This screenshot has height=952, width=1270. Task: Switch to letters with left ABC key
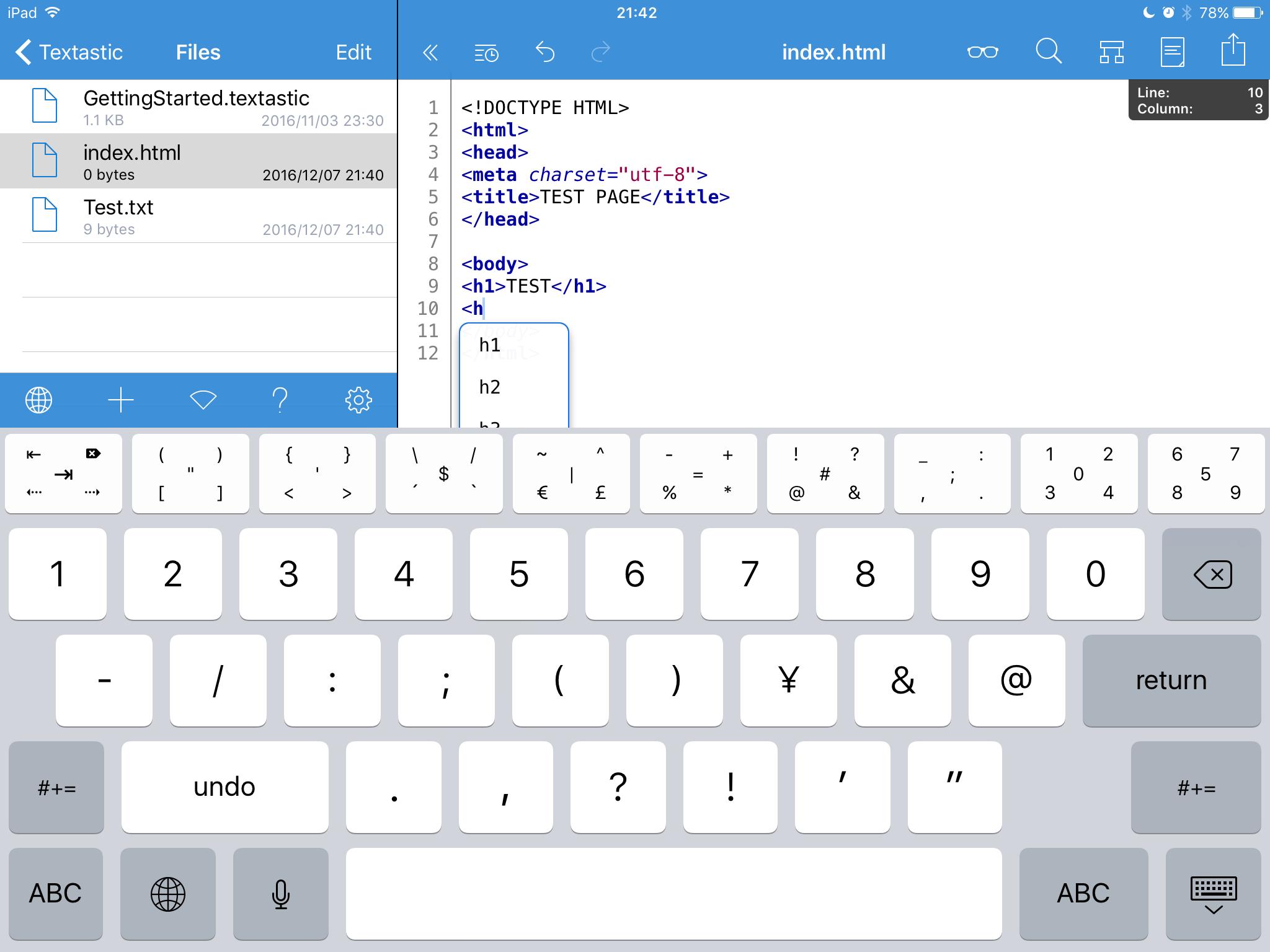coord(56,893)
